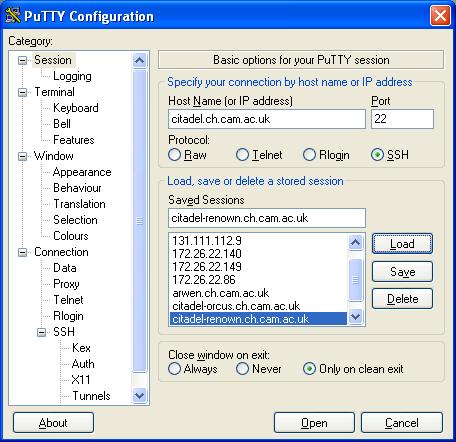This screenshot has width=456, height=442.
Task: Open the Bell category
Action: pos(62,124)
